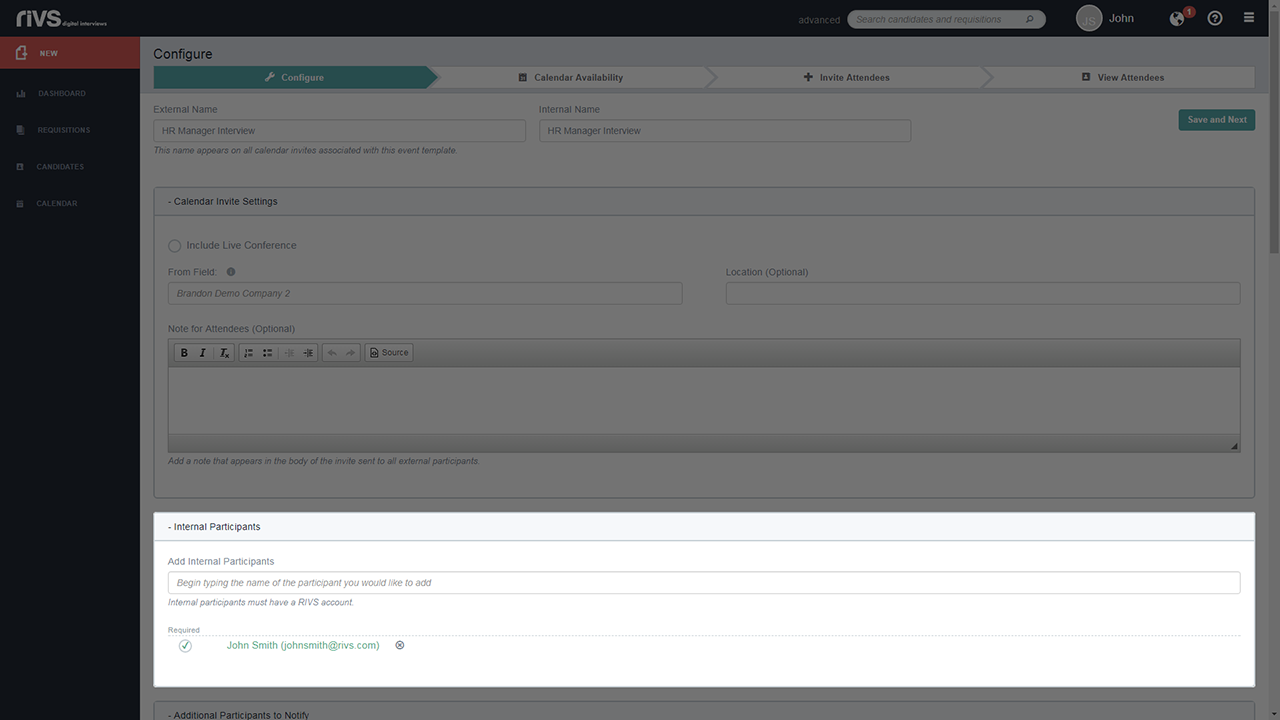1280x720 pixels.
Task: Click Remove Format editor icon
Action: [x=225, y=353]
